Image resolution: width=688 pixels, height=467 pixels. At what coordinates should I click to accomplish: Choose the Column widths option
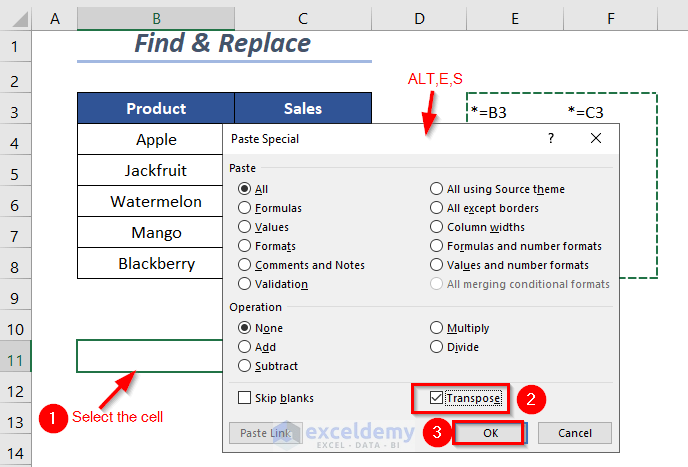(x=437, y=227)
